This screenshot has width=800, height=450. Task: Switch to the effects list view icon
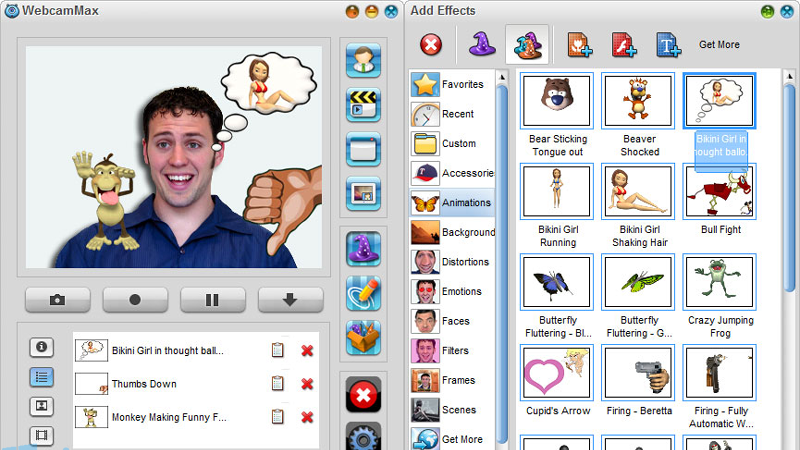41,377
